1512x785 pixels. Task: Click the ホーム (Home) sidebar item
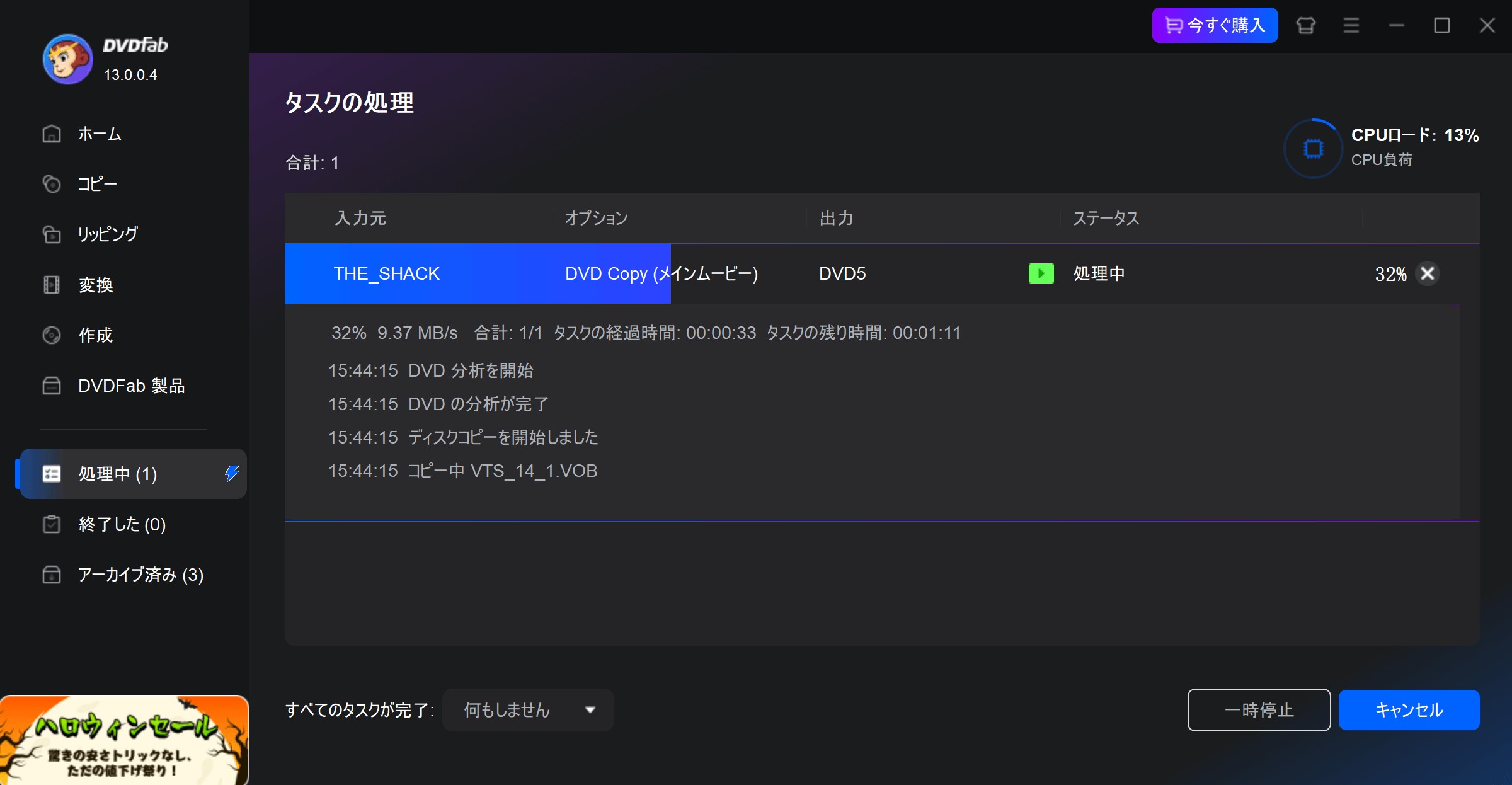pyautogui.click(x=100, y=133)
